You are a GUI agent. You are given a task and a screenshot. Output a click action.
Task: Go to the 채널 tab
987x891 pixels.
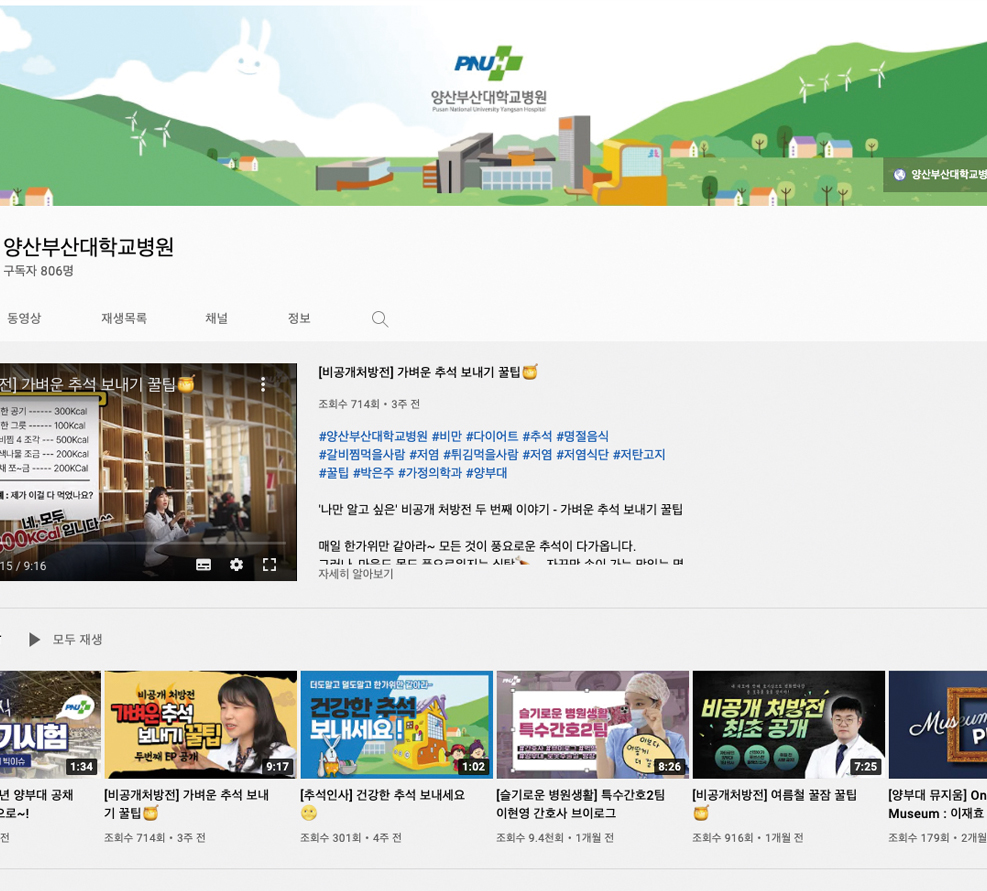(217, 319)
